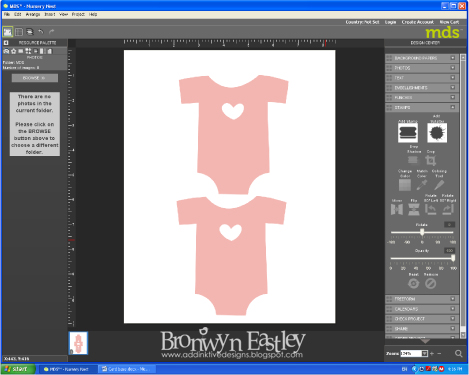
Task: Open the Insert menu
Action: pos(50,14)
